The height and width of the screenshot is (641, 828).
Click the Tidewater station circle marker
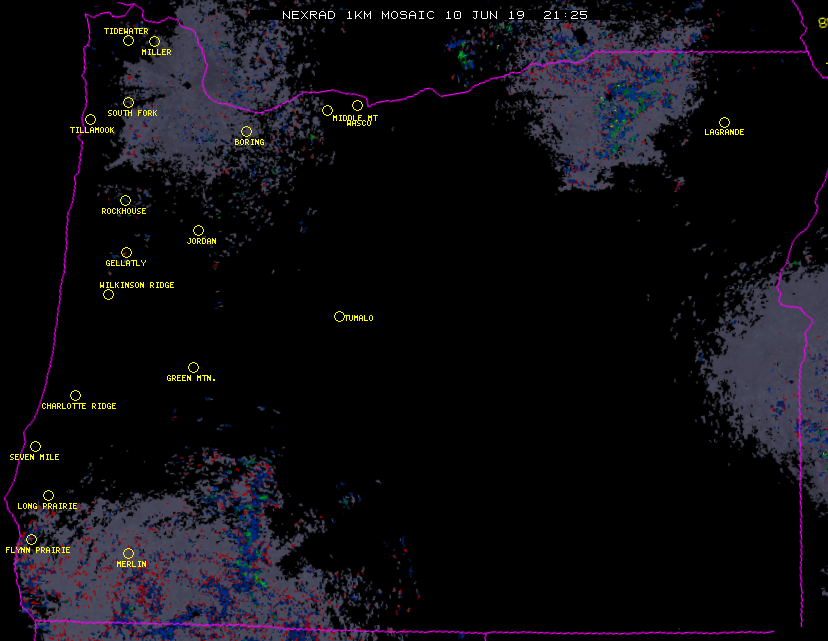click(x=128, y=41)
